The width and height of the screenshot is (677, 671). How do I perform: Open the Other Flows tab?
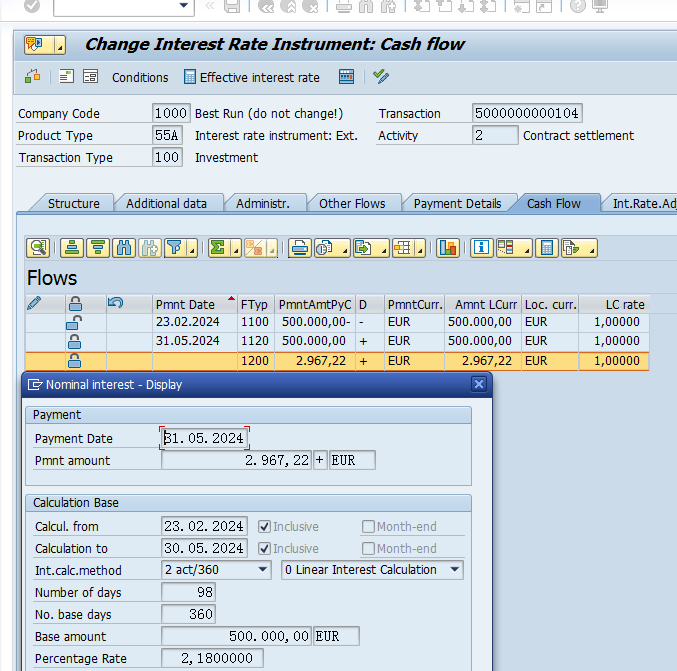tap(352, 203)
